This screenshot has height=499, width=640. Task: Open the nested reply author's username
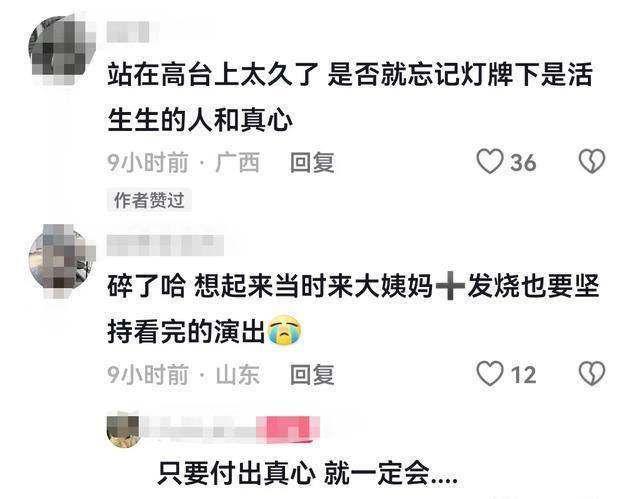coord(200,430)
